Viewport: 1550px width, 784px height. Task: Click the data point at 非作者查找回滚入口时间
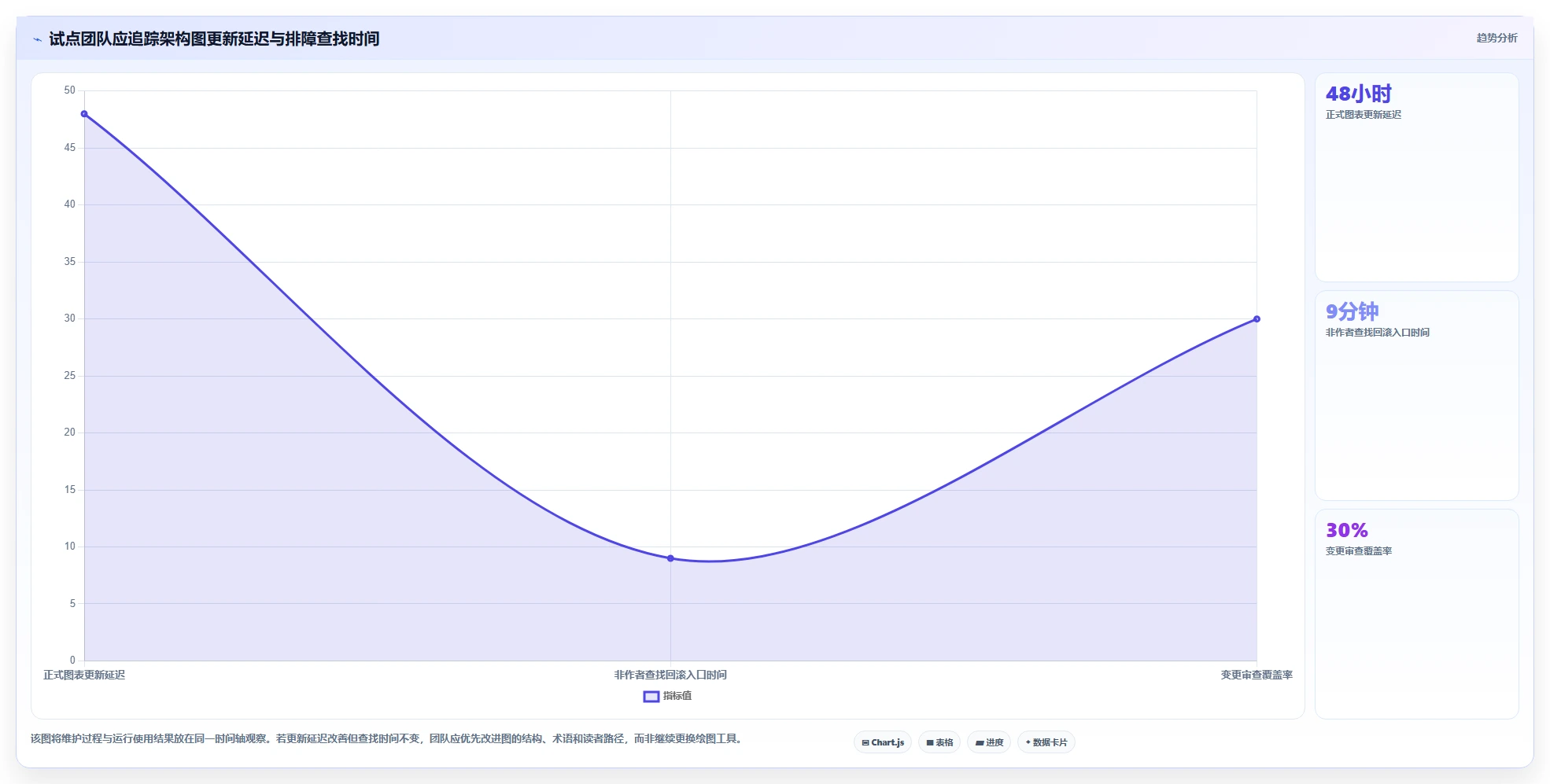(x=670, y=558)
